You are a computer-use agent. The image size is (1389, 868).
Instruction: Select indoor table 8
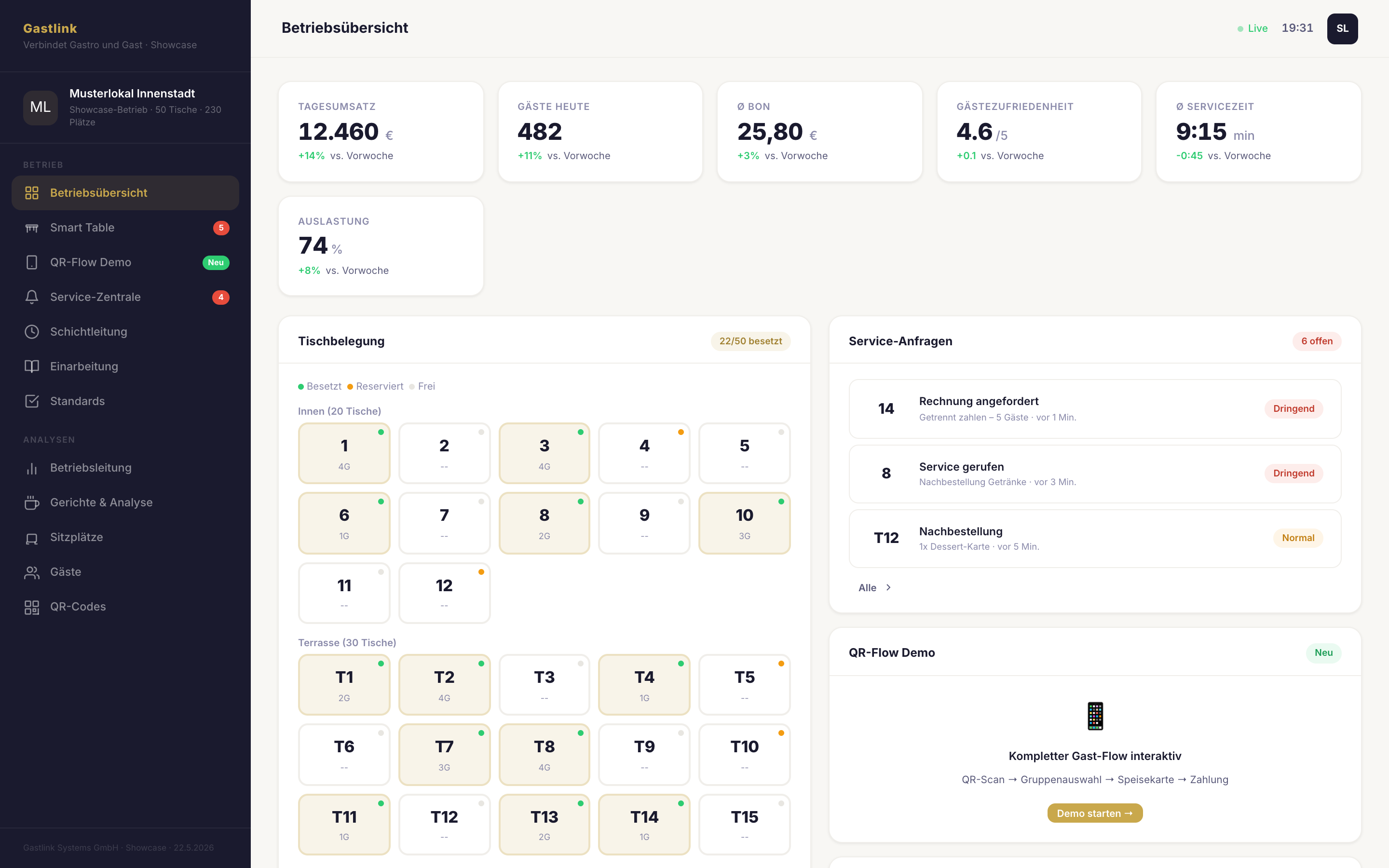pyautogui.click(x=544, y=523)
